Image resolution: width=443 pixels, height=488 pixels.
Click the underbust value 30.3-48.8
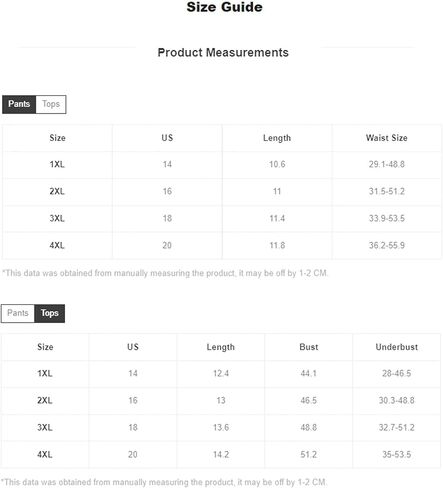click(x=397, y=400)
